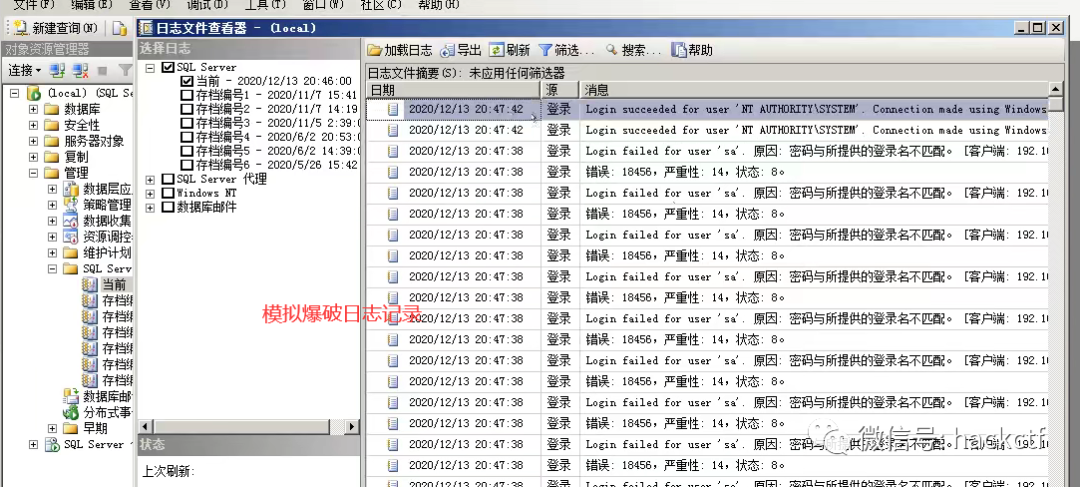Open the 窗口(W) menu
The width and height of the screenshot is (1080, 487).
[323, 5]
